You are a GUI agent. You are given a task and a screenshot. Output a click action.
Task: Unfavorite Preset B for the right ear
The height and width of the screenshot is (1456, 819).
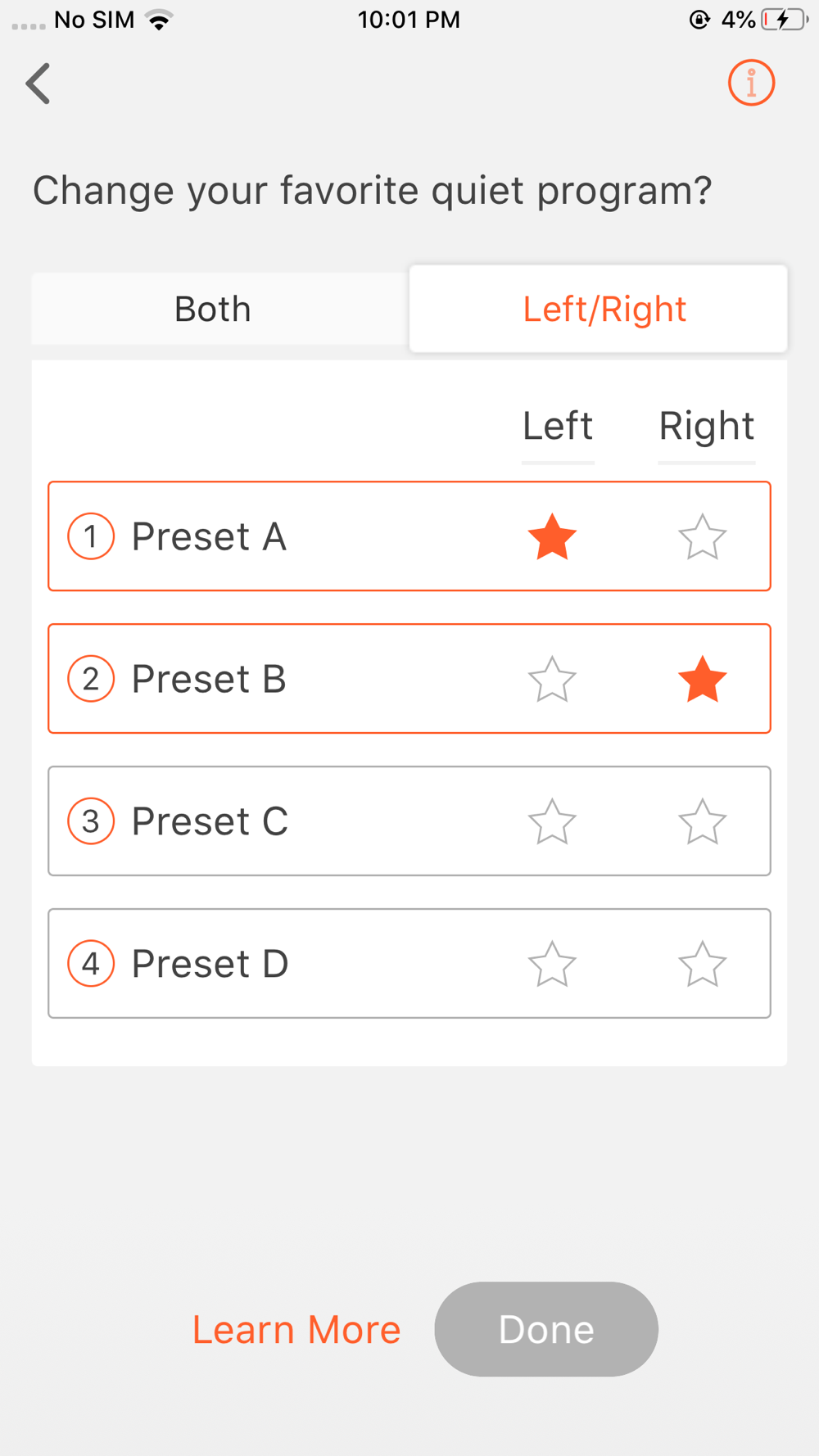pyautogui.click(x=702, y=680)
